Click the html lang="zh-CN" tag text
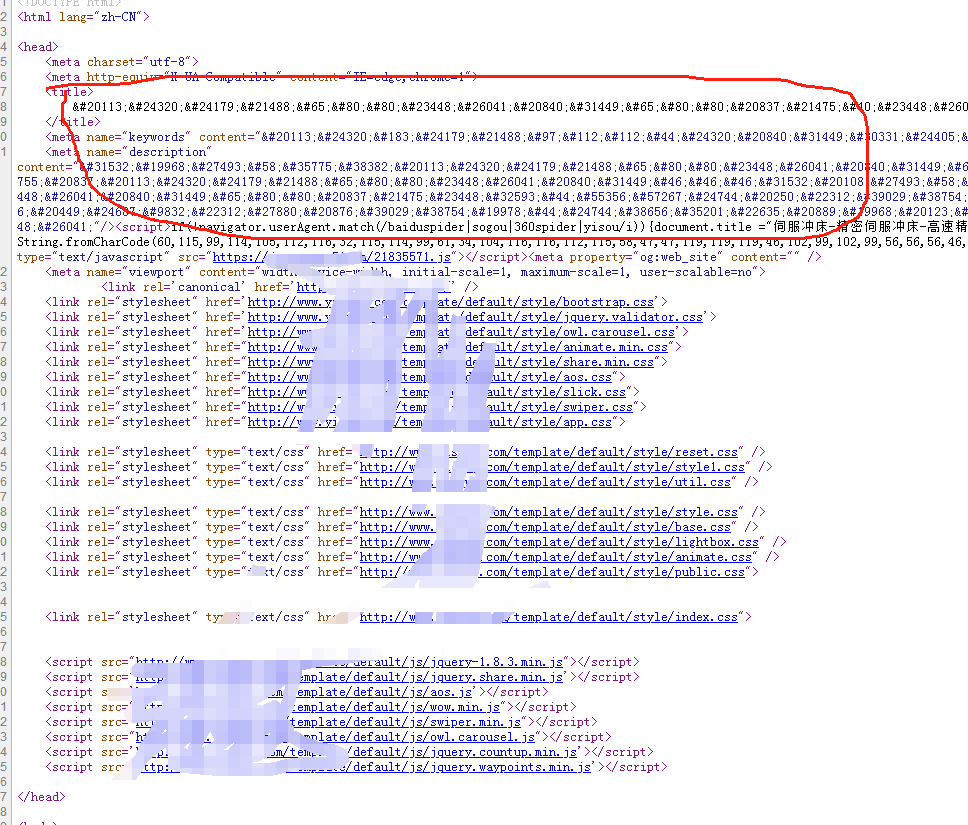Screen dimensions: 968x825 tap(83, 17)
